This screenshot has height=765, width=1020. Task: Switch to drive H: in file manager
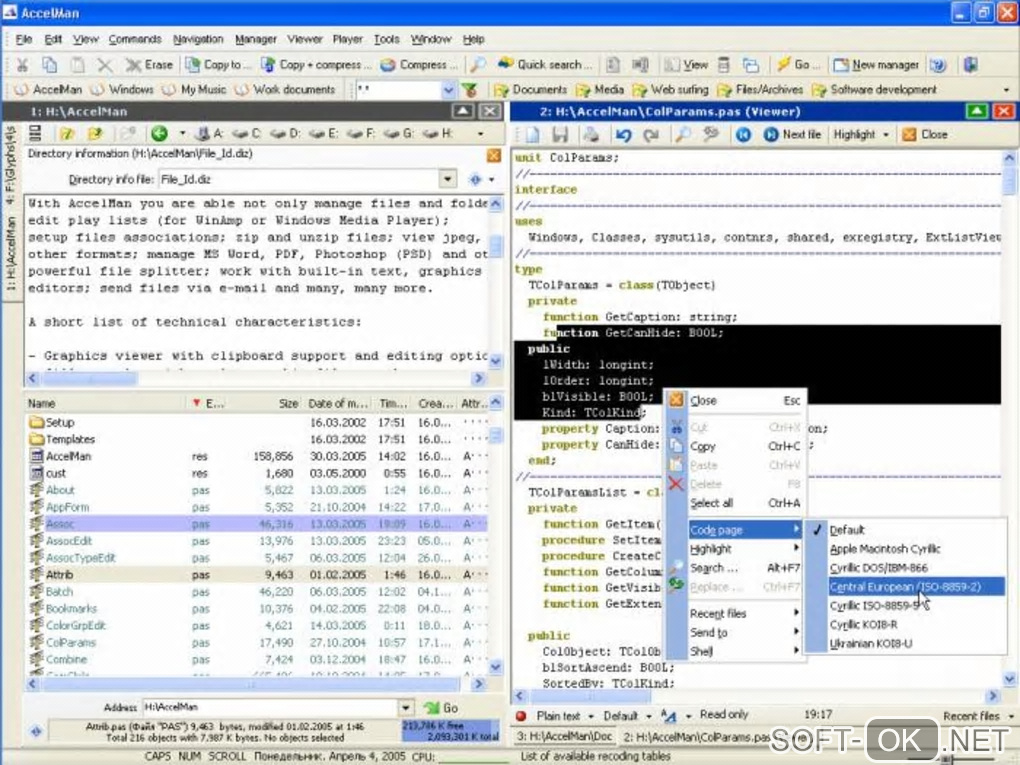(x=438, y=133)
